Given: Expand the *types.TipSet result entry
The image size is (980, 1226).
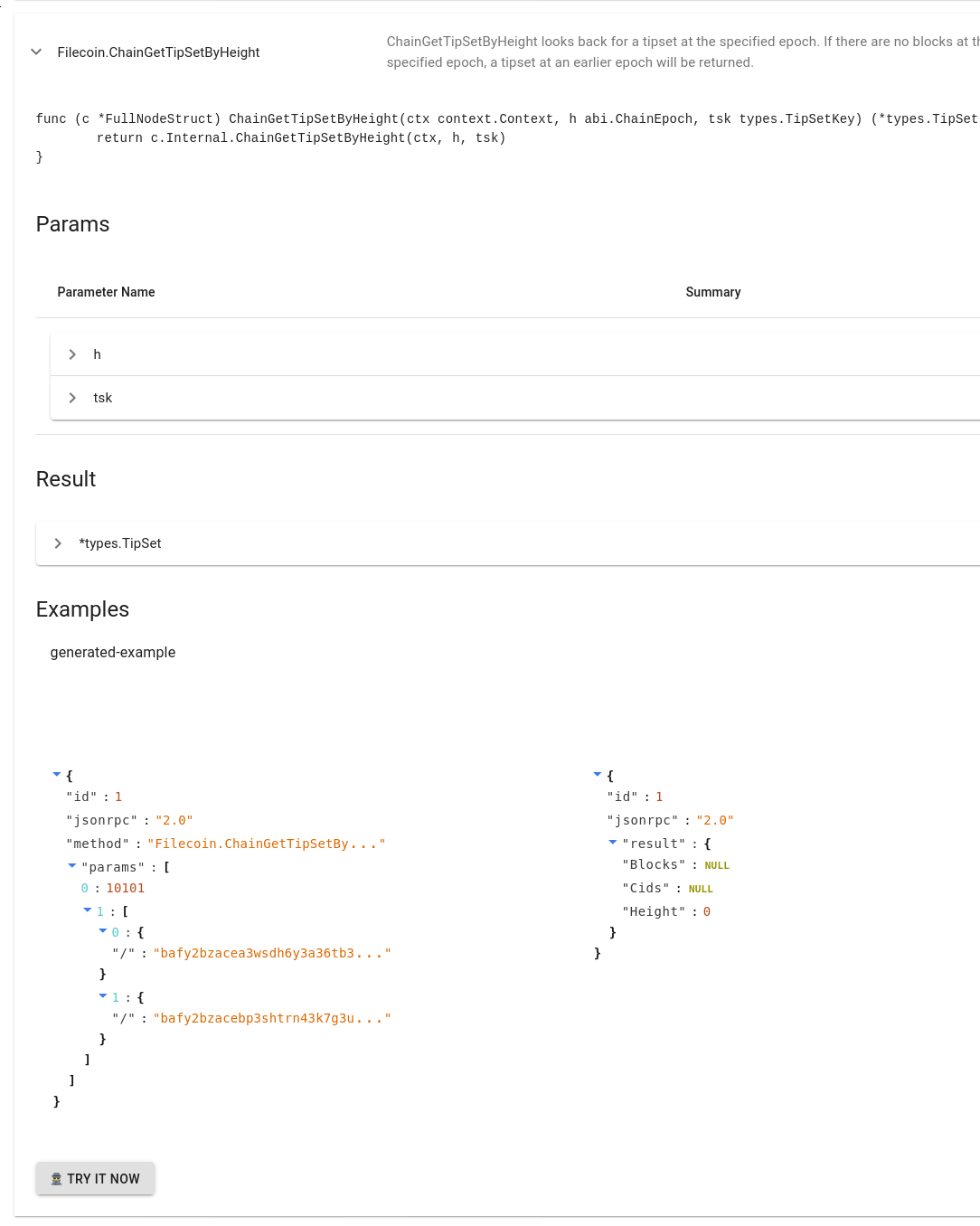Looking at the screenshot, I should point(58,543).
